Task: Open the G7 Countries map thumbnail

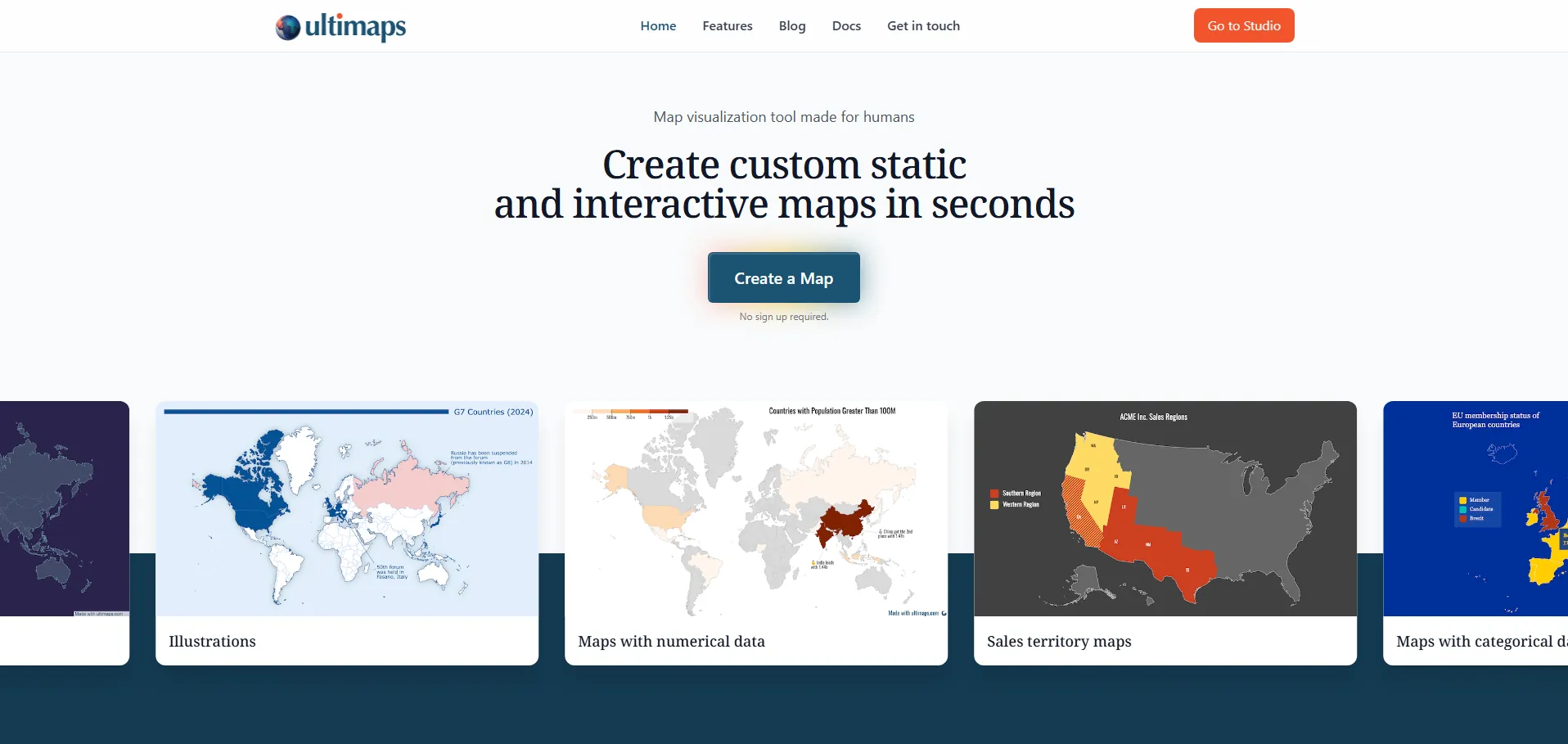Action: click(347, 508)
